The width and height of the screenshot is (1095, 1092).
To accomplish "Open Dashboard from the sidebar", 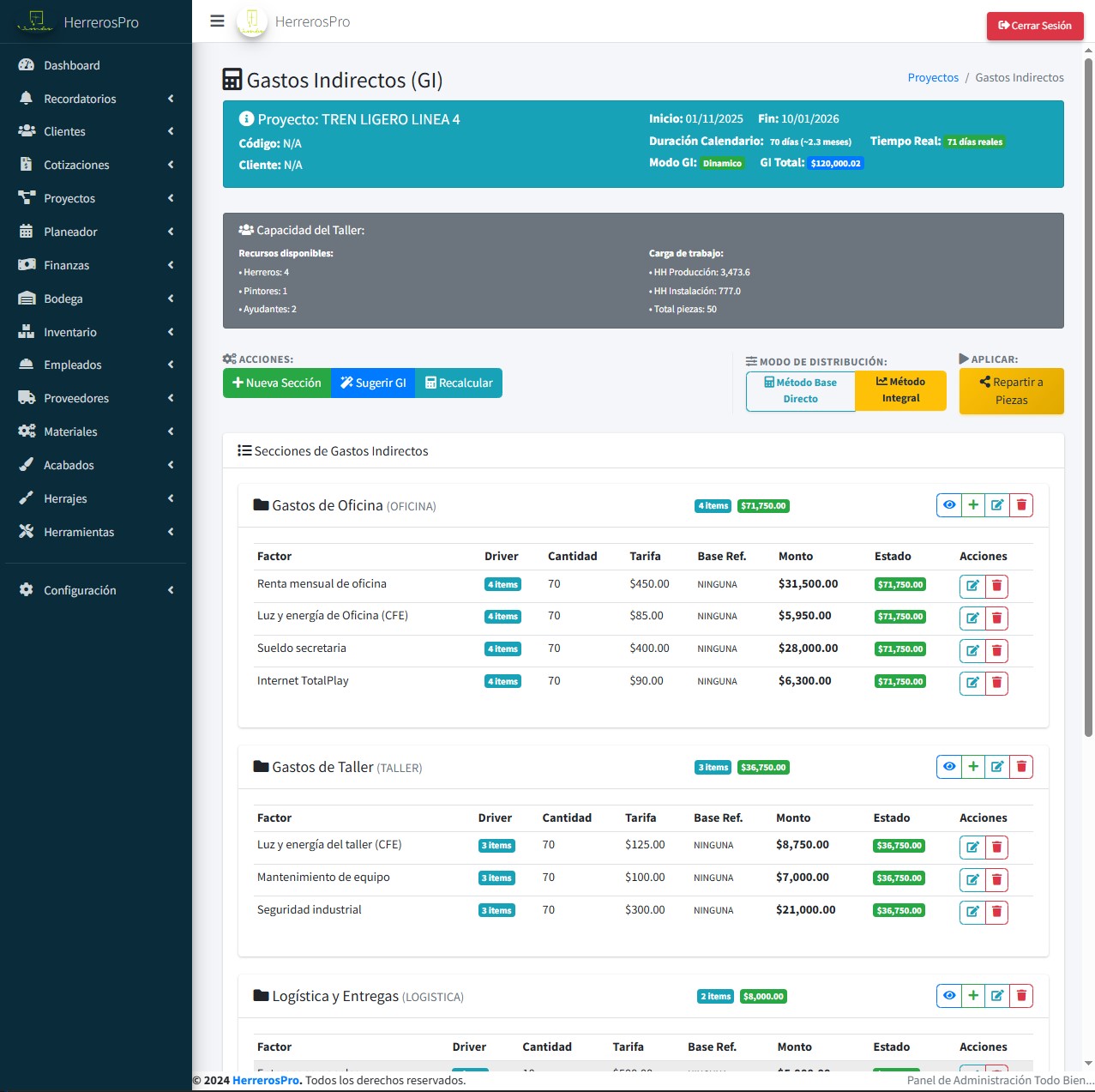I will (x=72, y=65).
